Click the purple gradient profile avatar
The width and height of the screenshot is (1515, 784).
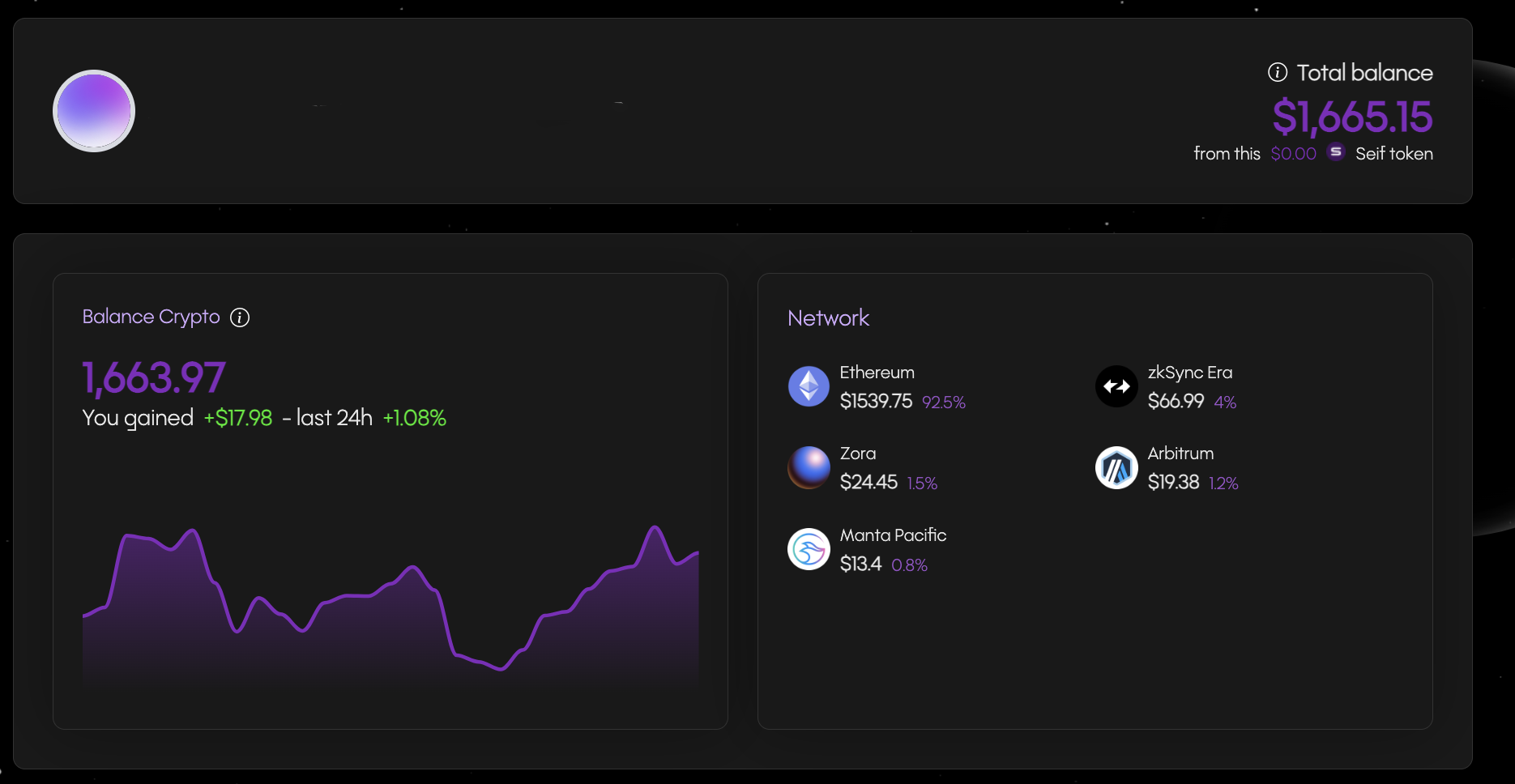coord(94,111)
